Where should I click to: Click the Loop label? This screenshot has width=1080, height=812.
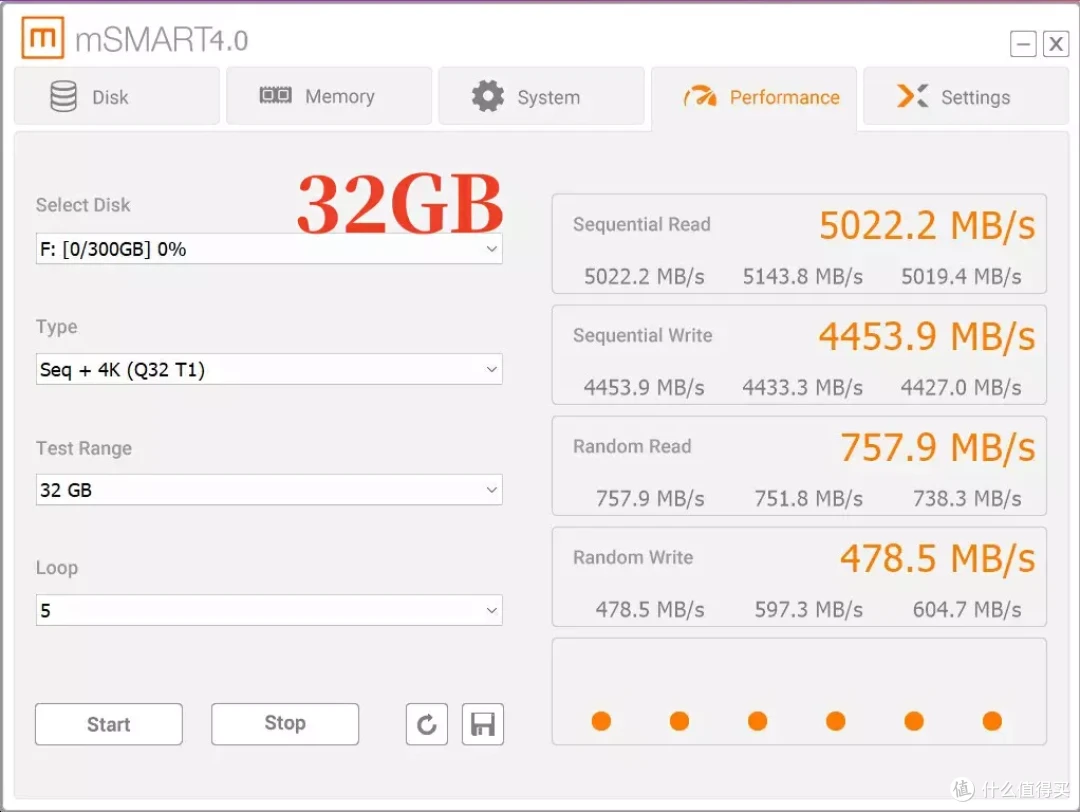click(57, 568)
